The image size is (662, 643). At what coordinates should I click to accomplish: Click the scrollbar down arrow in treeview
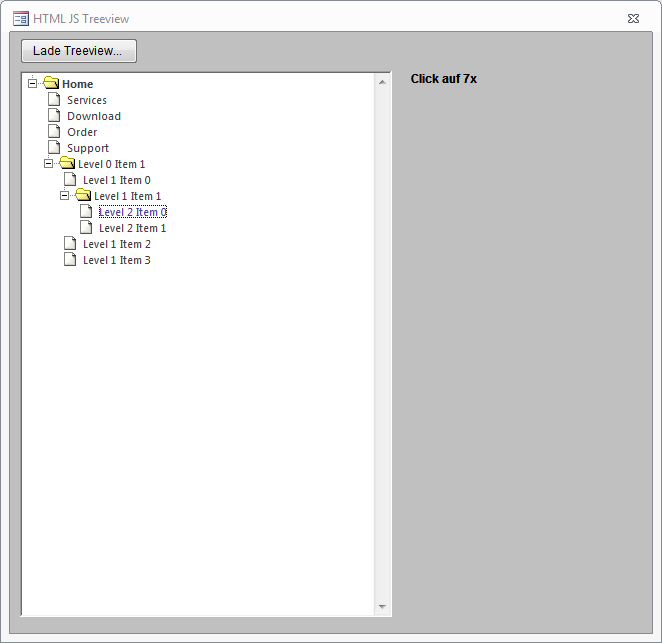pyautogui.click(x=382, y=607)
